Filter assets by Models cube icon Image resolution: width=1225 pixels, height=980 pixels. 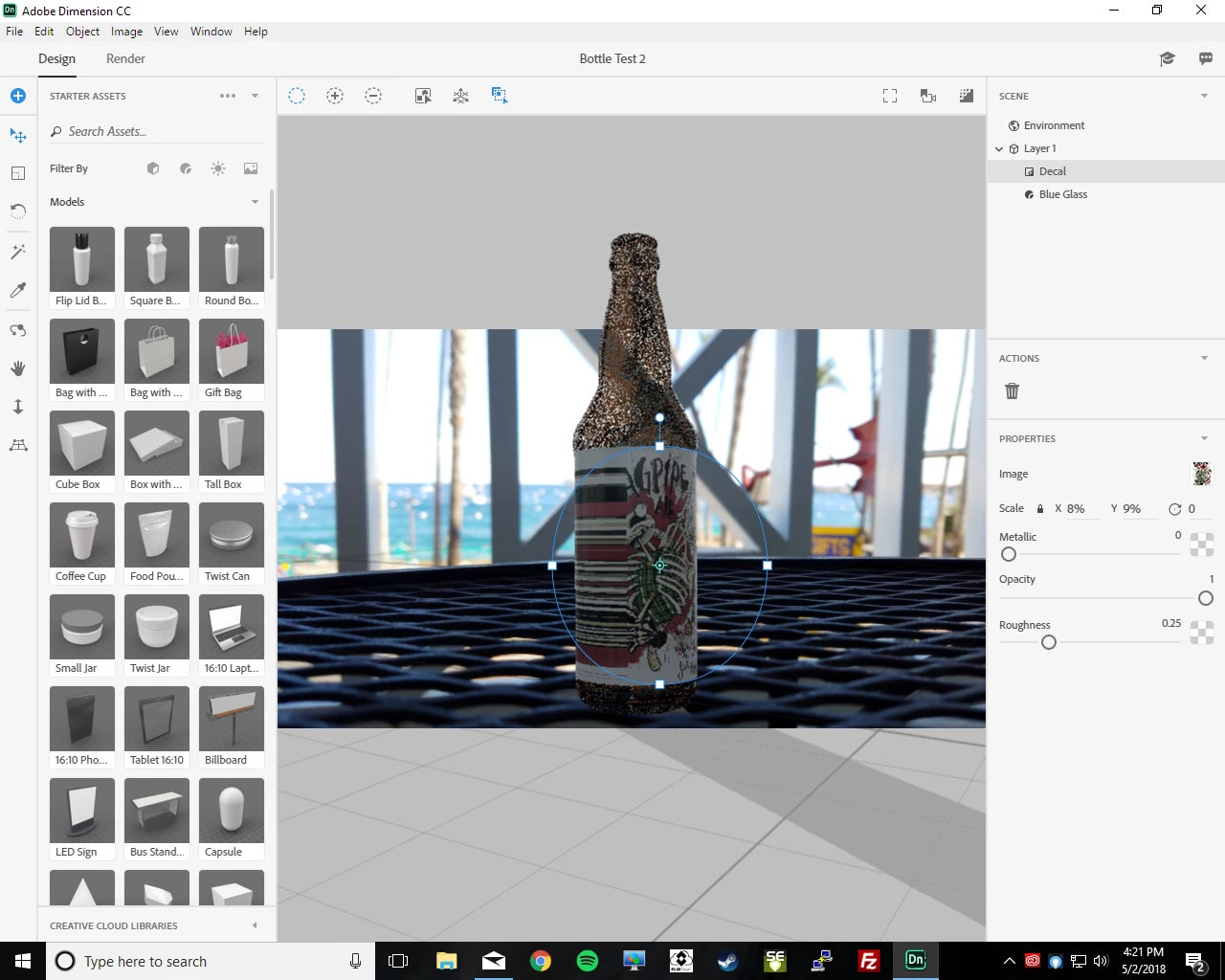click(153, 168)
